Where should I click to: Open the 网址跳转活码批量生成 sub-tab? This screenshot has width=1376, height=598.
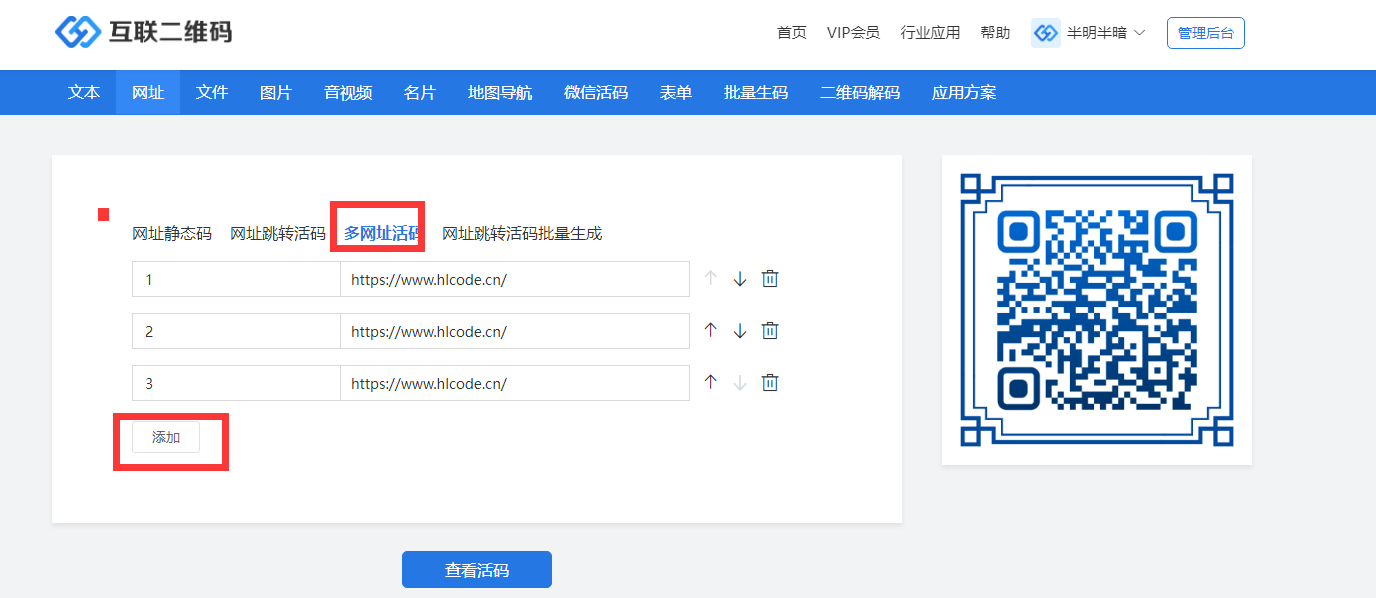pyautogui.click(x=522, y=234)
